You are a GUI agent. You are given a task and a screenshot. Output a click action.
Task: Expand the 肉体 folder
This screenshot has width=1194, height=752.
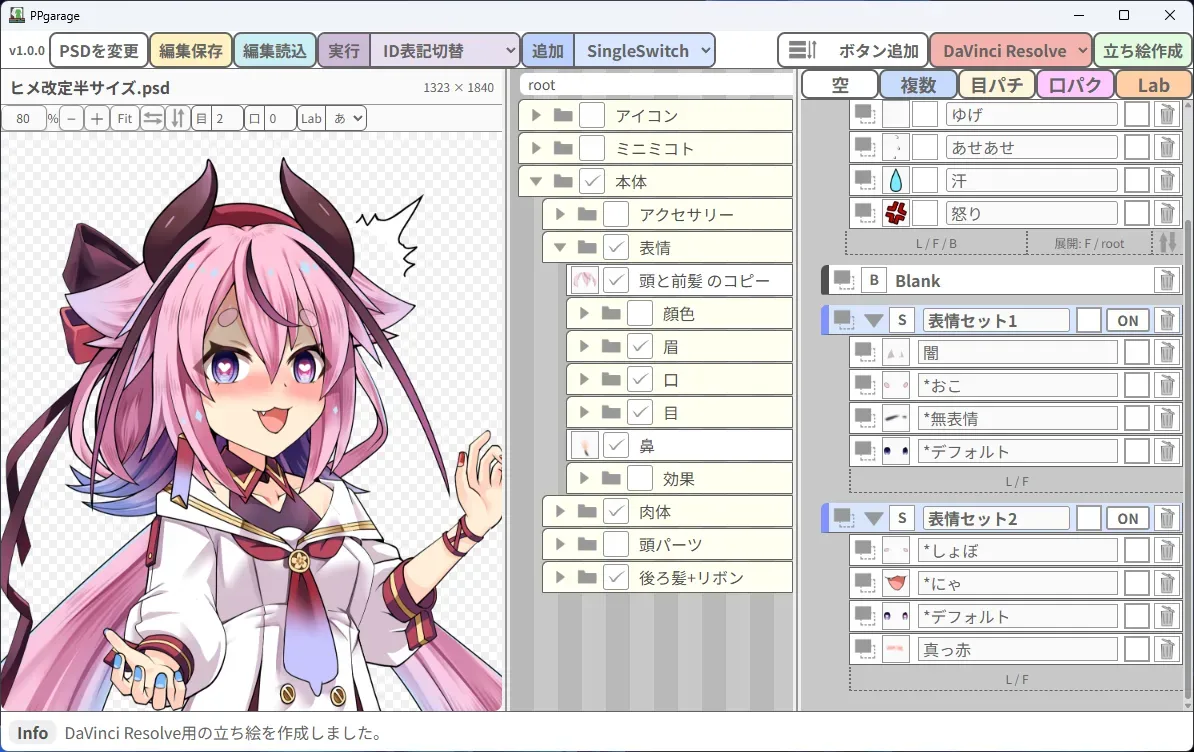pos(560,511)
